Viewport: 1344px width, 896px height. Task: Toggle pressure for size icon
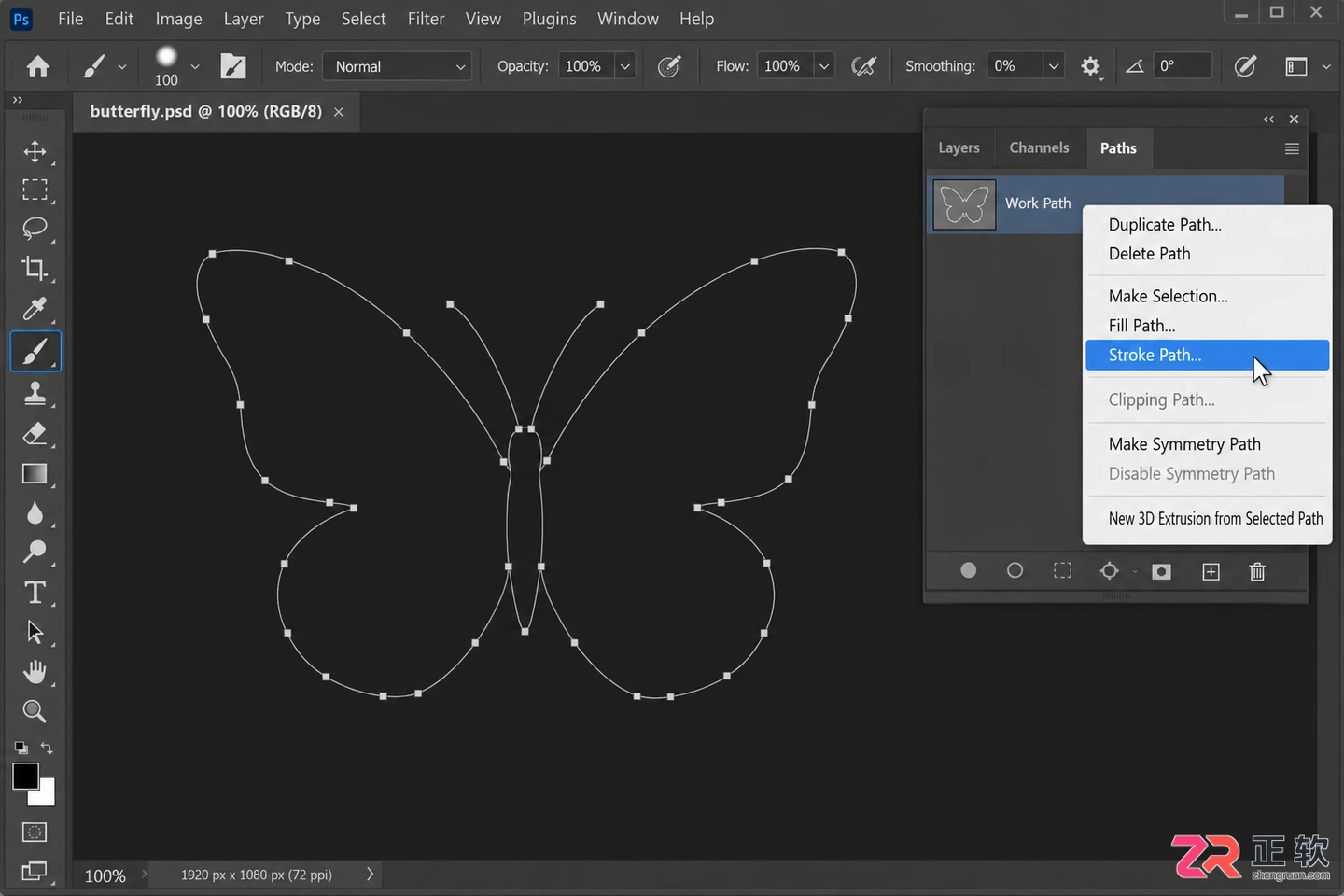click(1245, 66)
